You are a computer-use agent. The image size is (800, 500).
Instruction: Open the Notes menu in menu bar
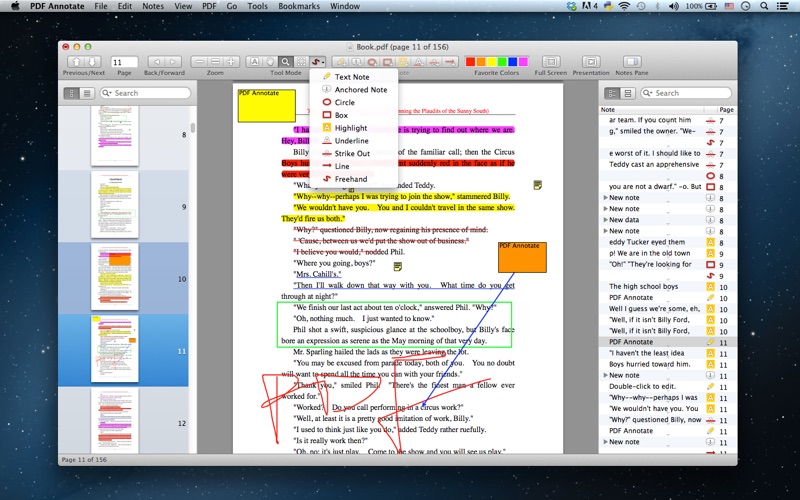pos(153,6)
